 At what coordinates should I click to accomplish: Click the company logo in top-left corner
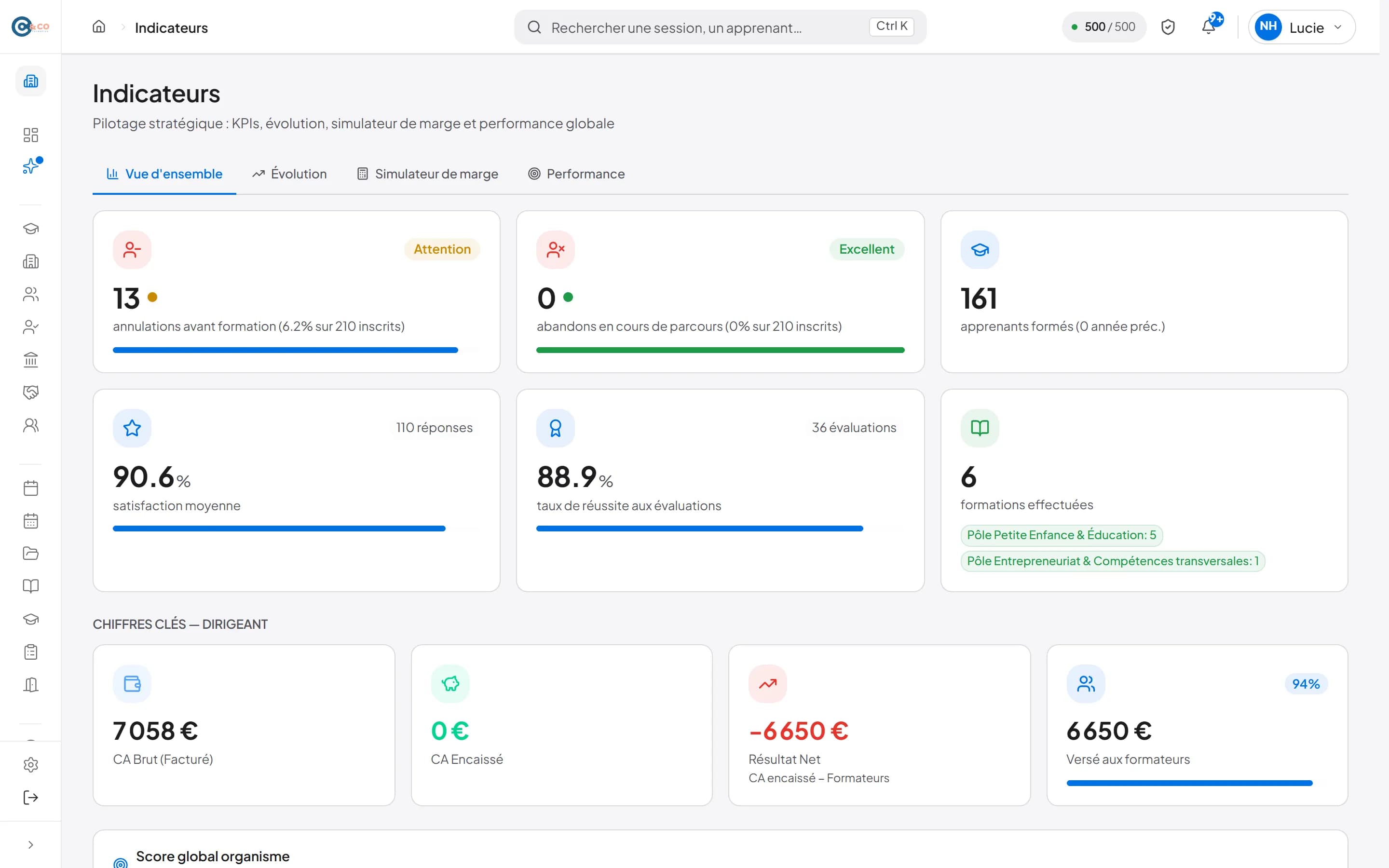tap(30, 27)
